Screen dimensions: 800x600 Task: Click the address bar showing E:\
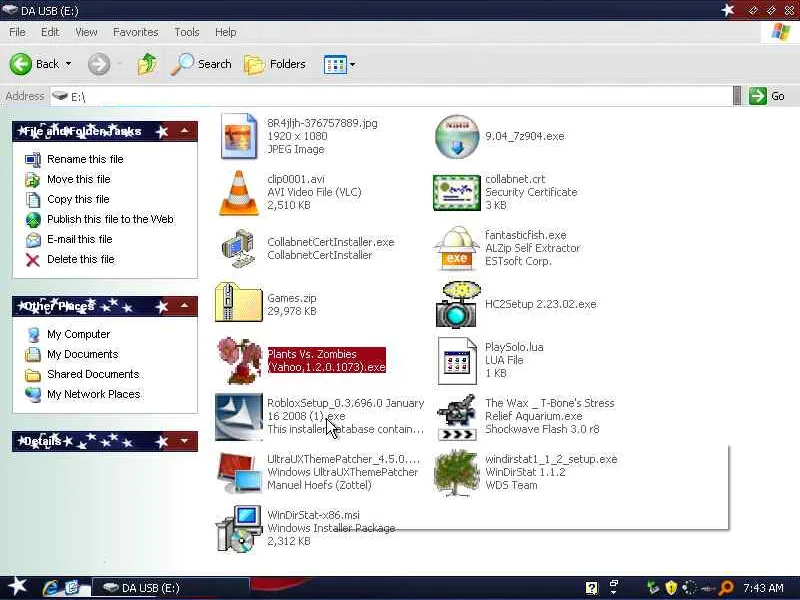(390, 96)
